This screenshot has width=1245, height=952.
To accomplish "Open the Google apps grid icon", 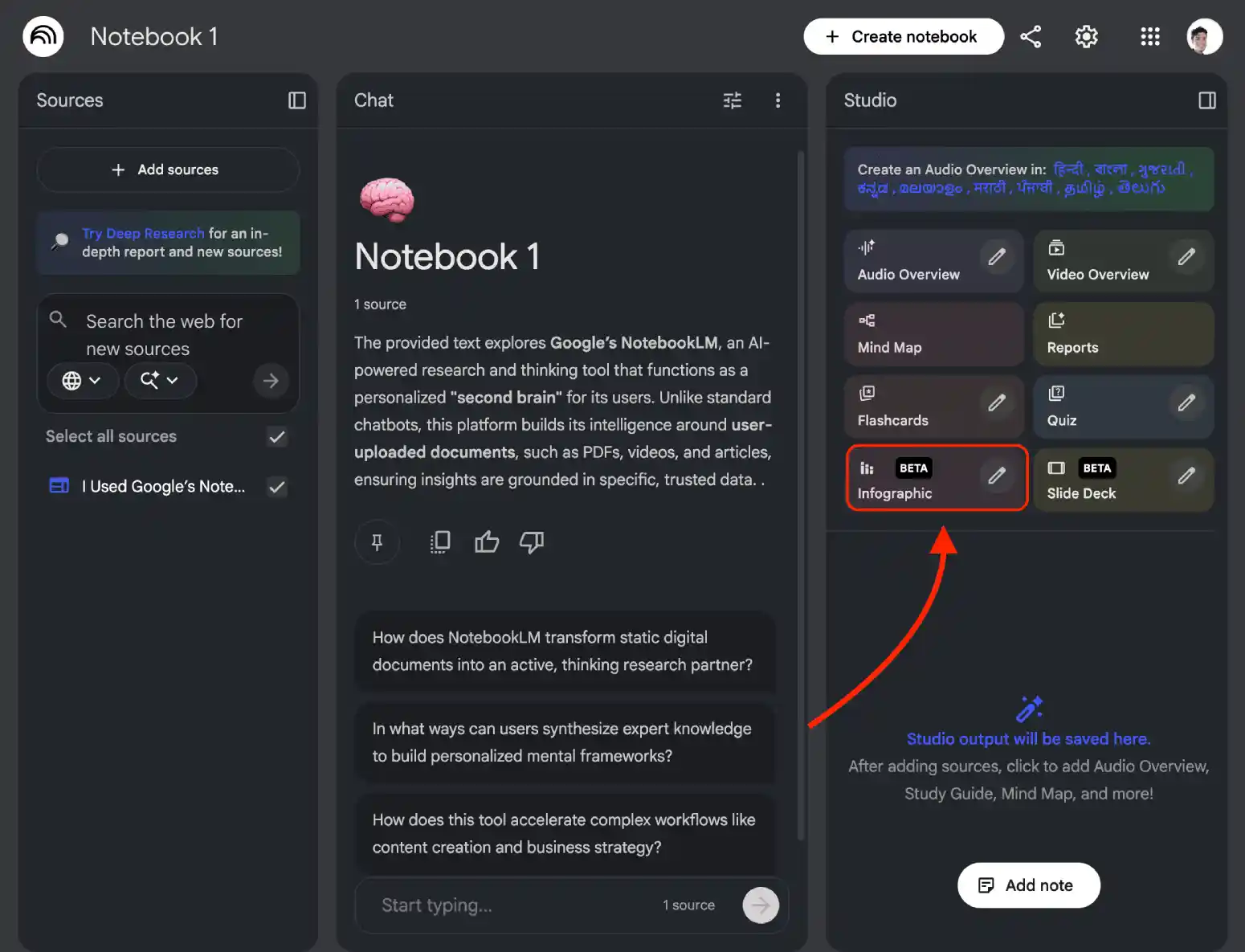I will pos(1149,37).
